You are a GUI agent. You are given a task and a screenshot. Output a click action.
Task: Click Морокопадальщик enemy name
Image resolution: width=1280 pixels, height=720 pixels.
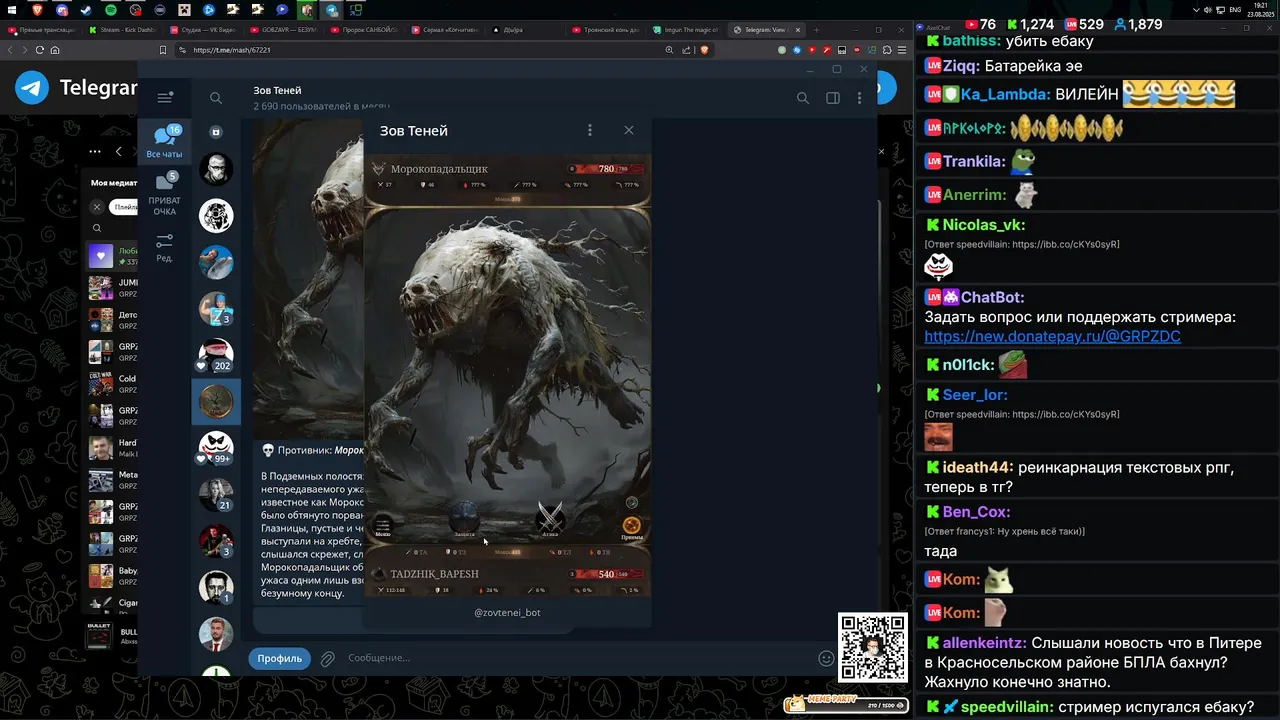(439, 169)
